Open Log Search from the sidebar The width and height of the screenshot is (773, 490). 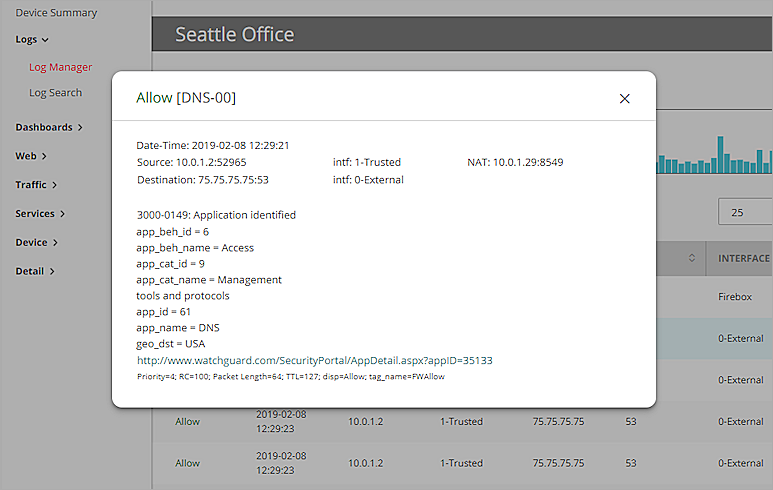click(x=55, y=92)
